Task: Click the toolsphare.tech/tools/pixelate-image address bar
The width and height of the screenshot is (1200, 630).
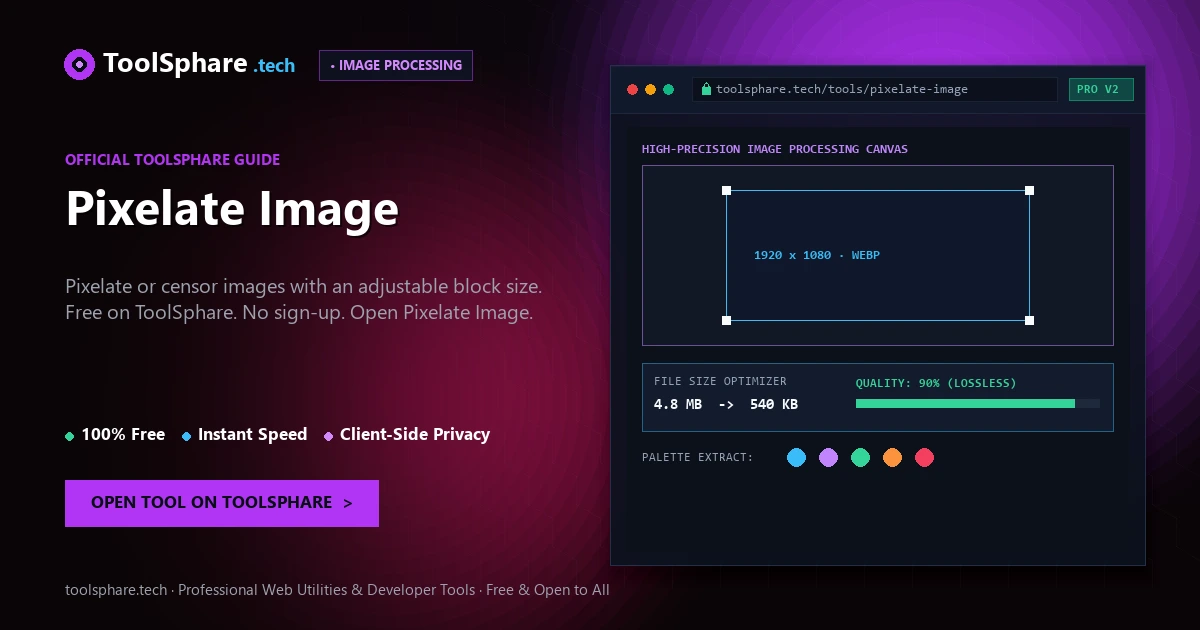Action: coord(874,89)
